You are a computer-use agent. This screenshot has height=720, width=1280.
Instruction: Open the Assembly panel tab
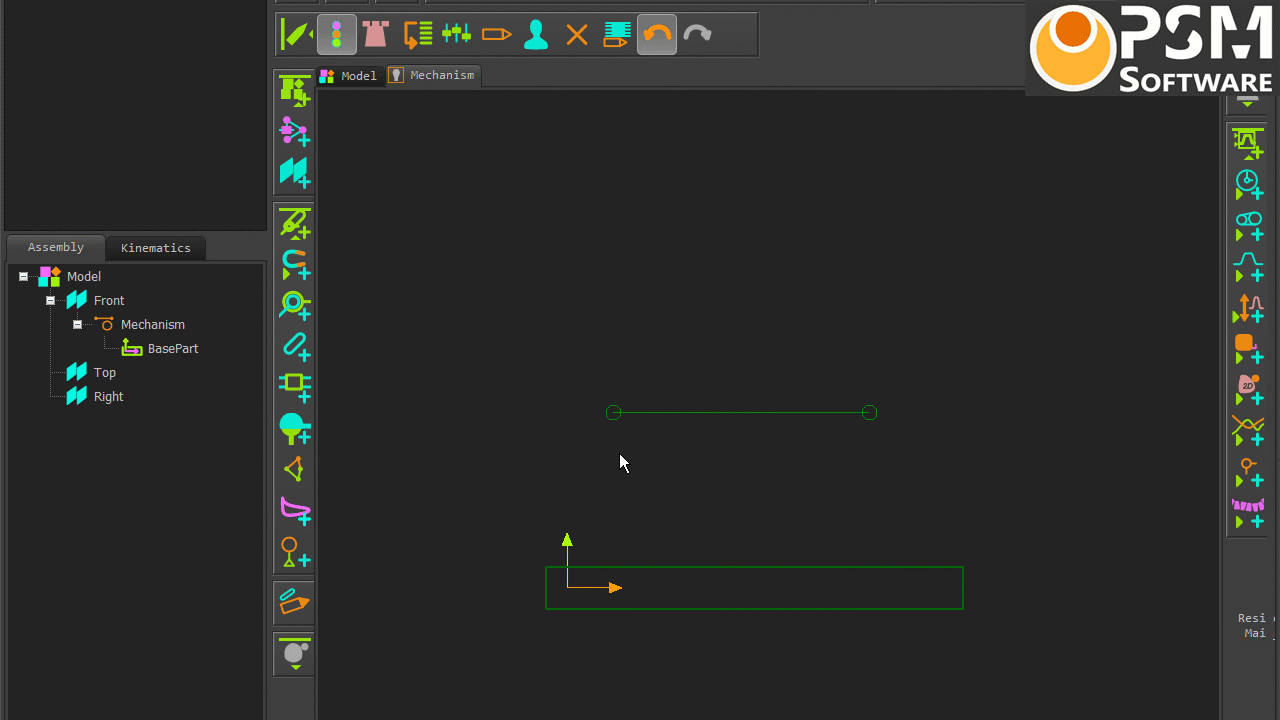[56, 247]
